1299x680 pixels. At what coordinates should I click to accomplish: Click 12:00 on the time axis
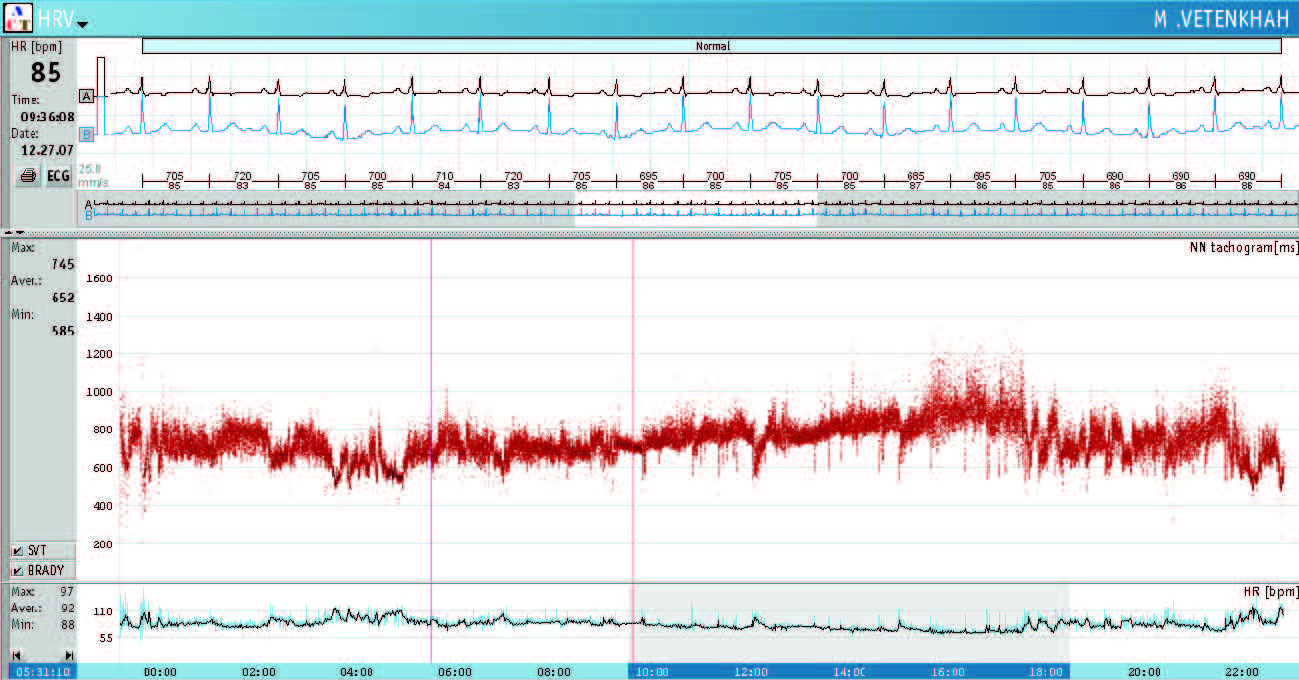coord(750,672)
